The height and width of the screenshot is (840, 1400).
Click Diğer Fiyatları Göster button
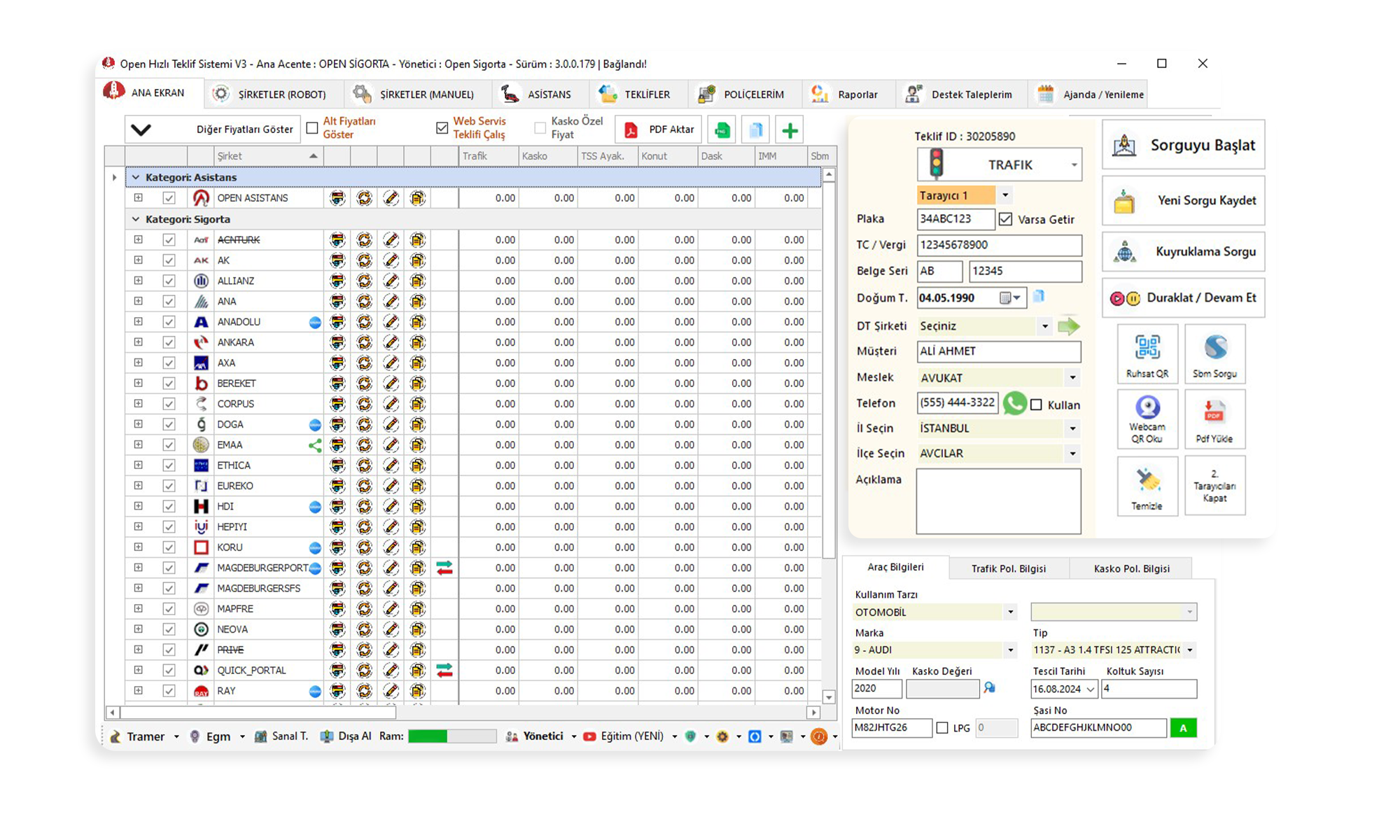213,130
